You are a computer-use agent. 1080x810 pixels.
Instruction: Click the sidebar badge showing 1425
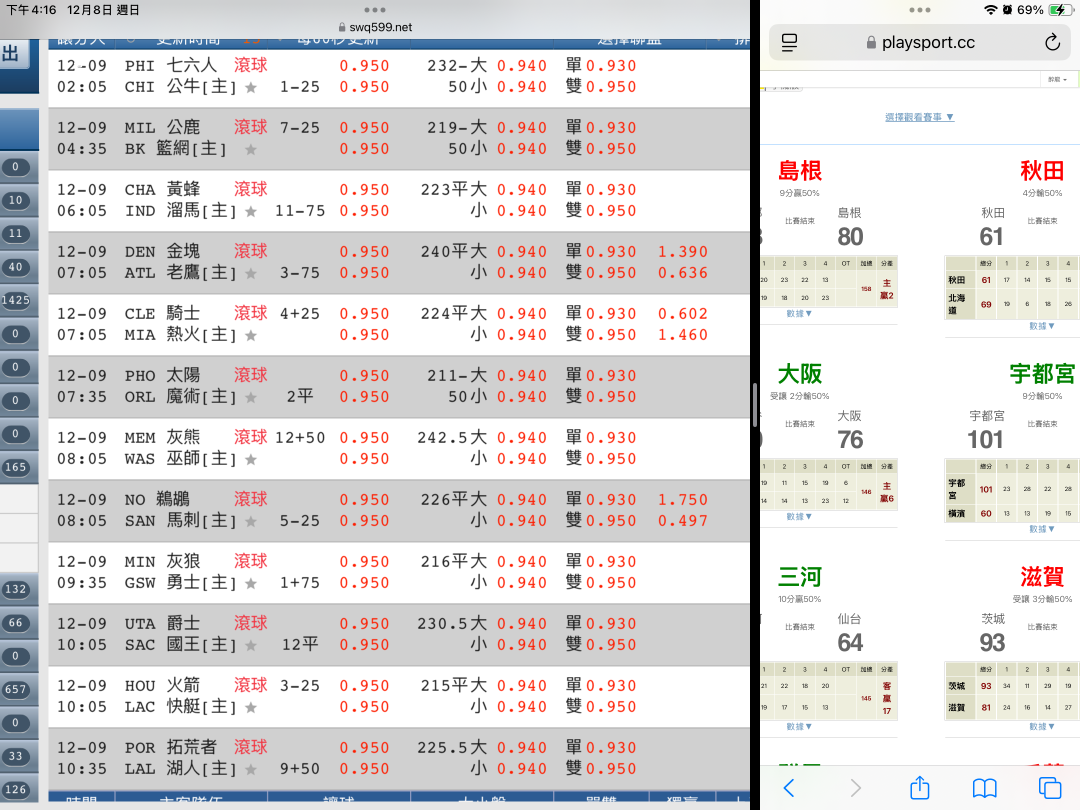pyautogui.click(x=16, y=300)
